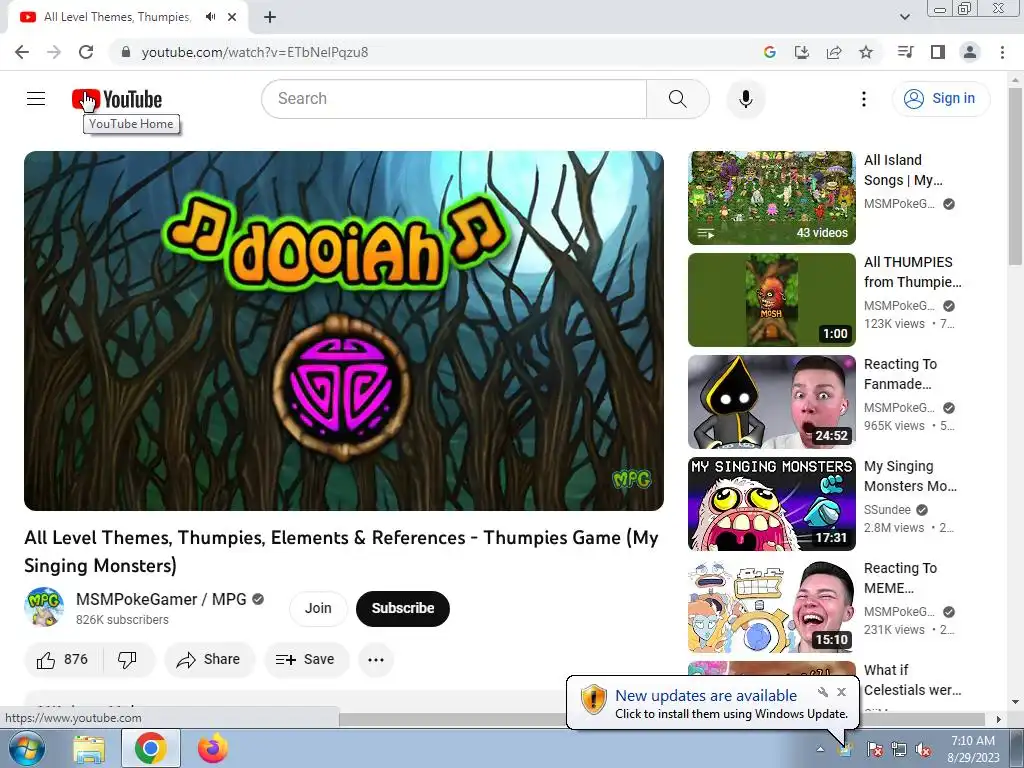The height and width of the screenshot is (768, 1024).
Task: Close the All Level Themes tab
Action: (232, 17)
